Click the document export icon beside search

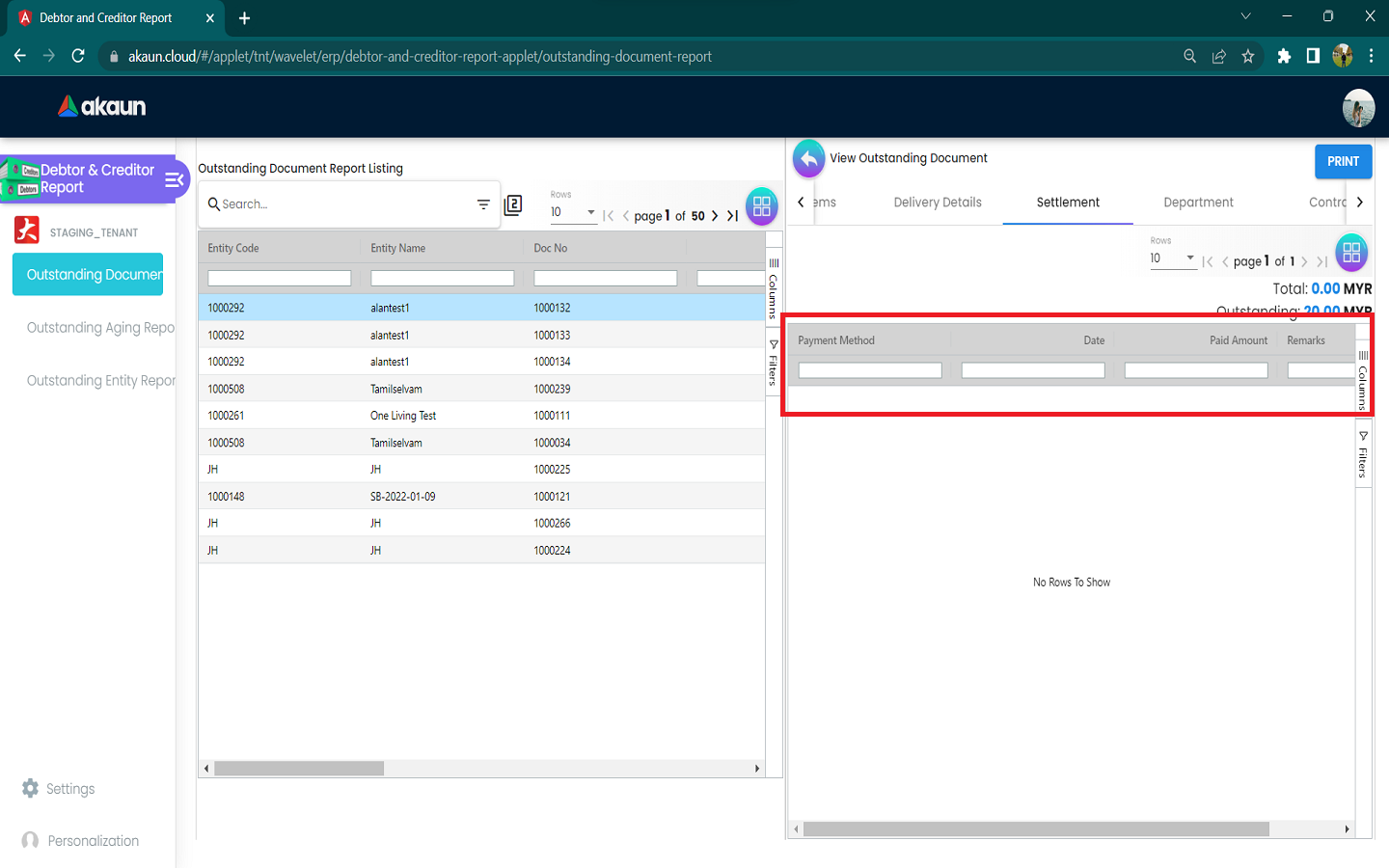coord(513,204)
